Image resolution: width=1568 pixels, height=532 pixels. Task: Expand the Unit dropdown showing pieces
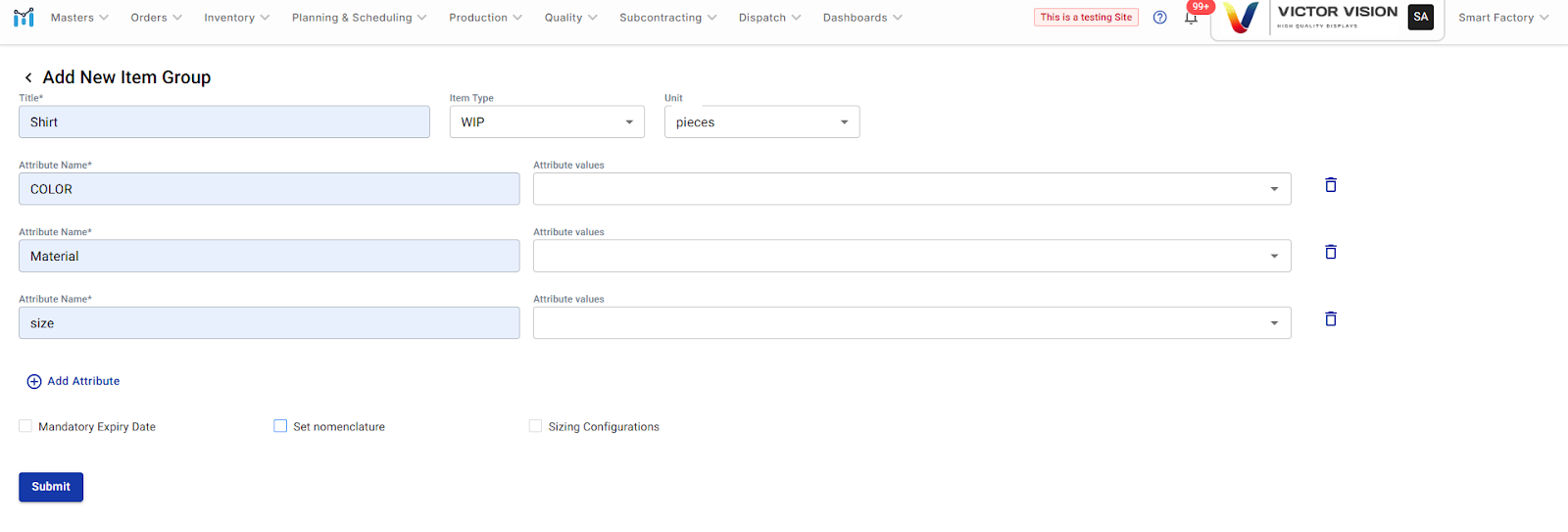(761, 122)
